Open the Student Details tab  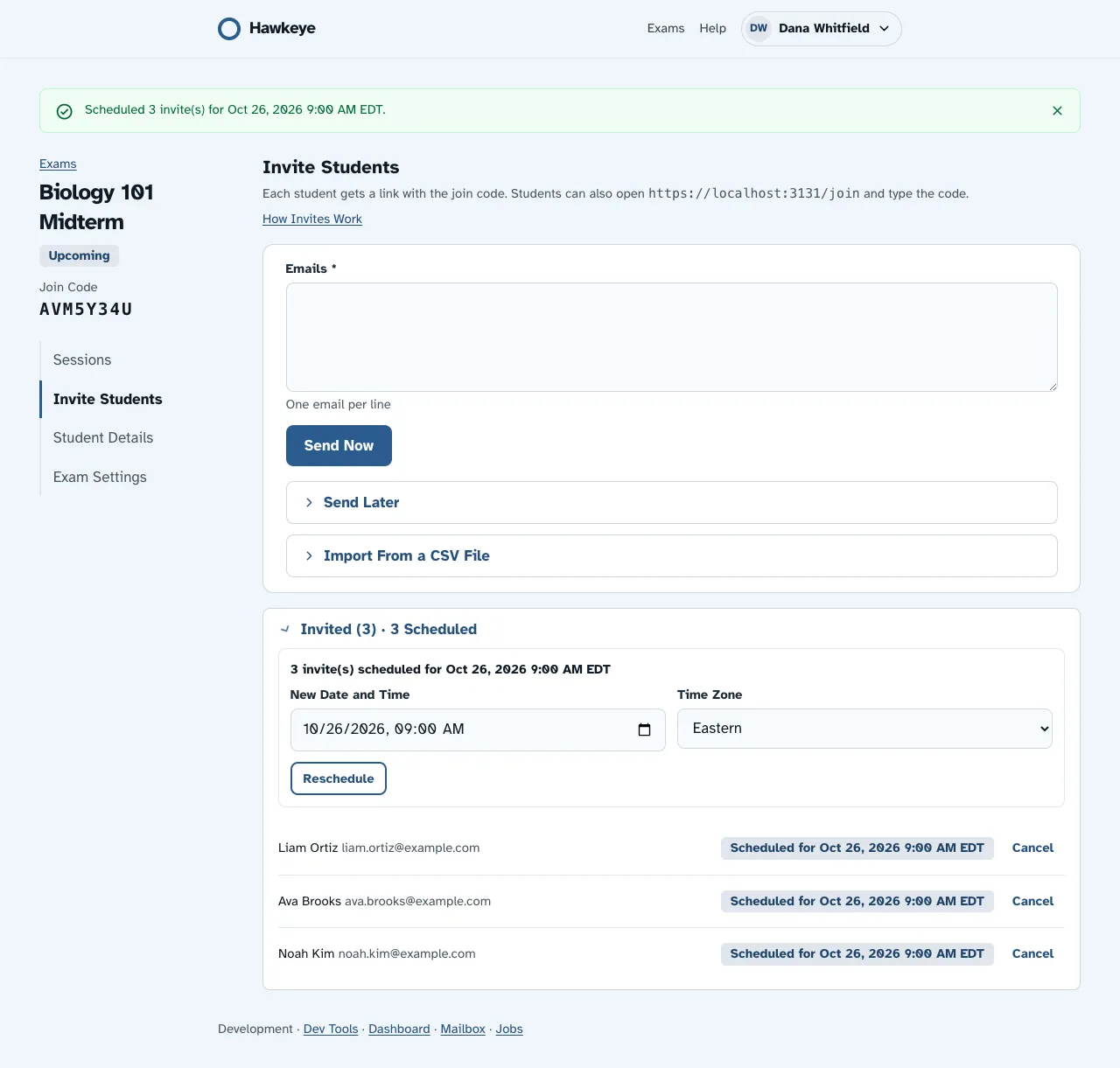(103, 437)
